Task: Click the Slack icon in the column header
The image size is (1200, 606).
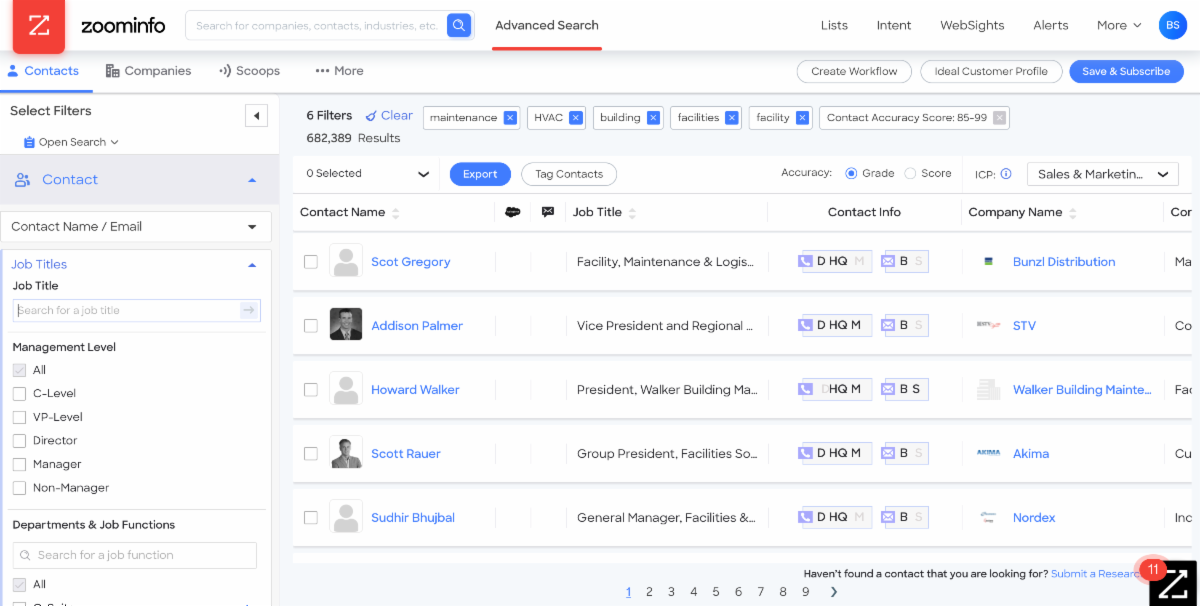Action: pyautogui.click(x=514, y=212)
